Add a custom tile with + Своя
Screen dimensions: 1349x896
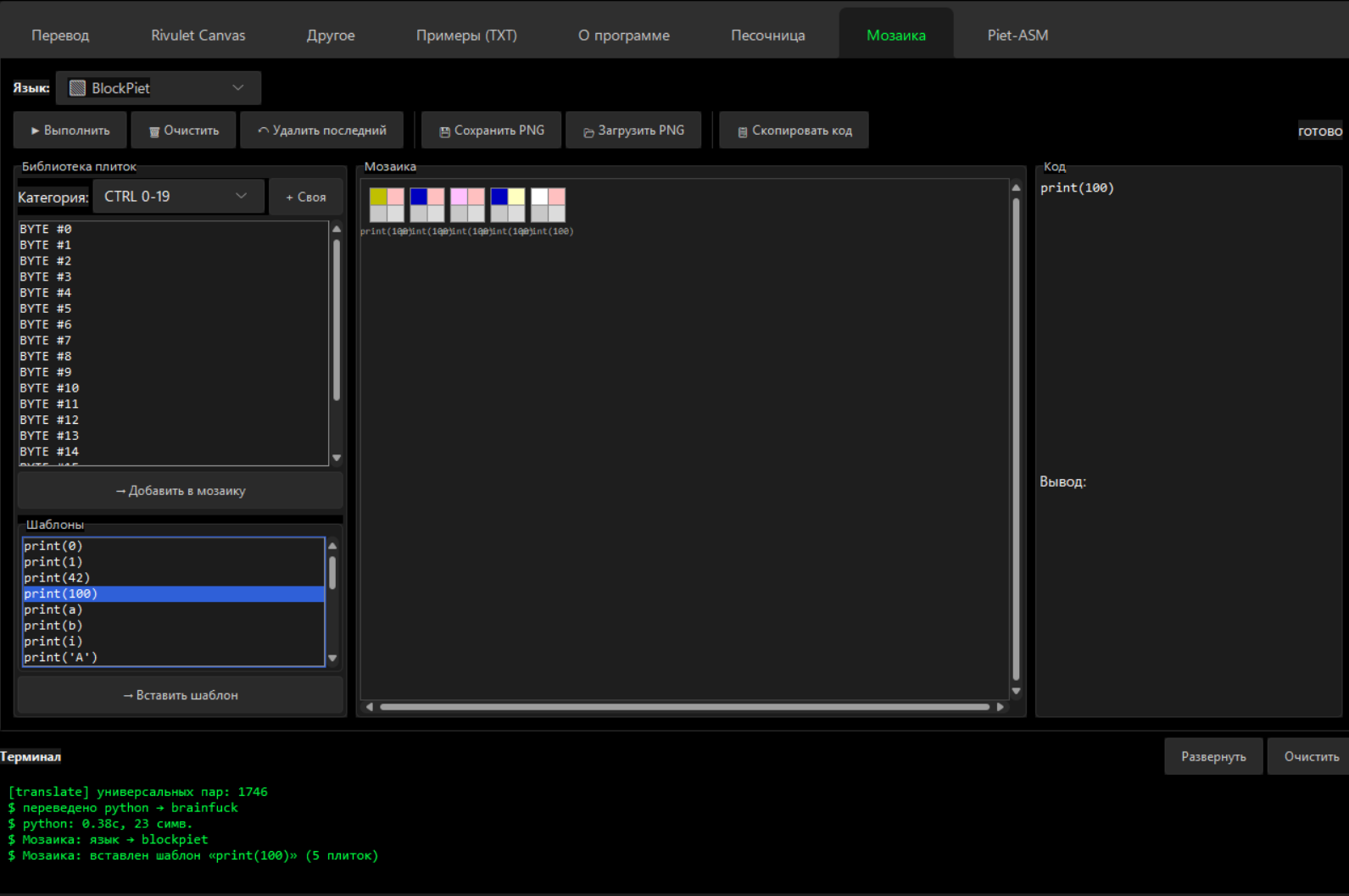point(305,197)
